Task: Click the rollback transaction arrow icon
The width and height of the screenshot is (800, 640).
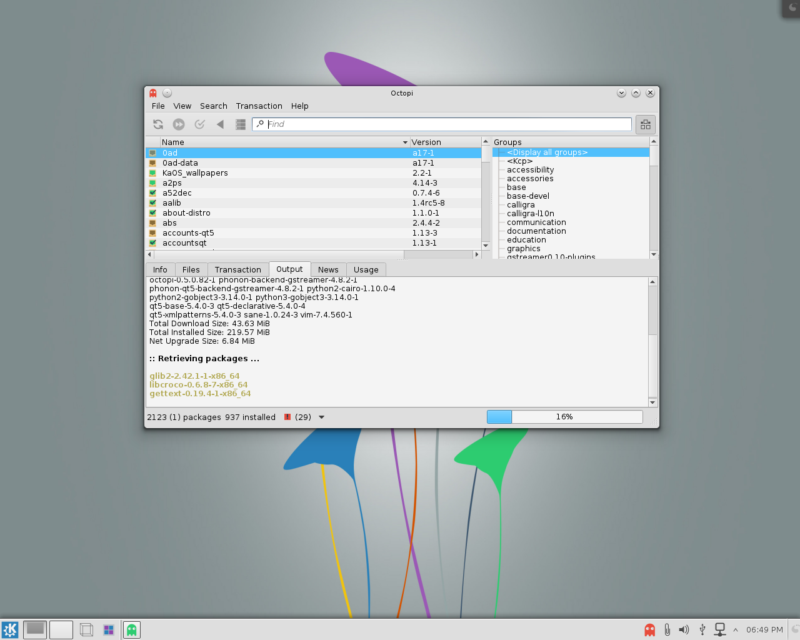Action: pyautogui.click(x=220, y=124)
